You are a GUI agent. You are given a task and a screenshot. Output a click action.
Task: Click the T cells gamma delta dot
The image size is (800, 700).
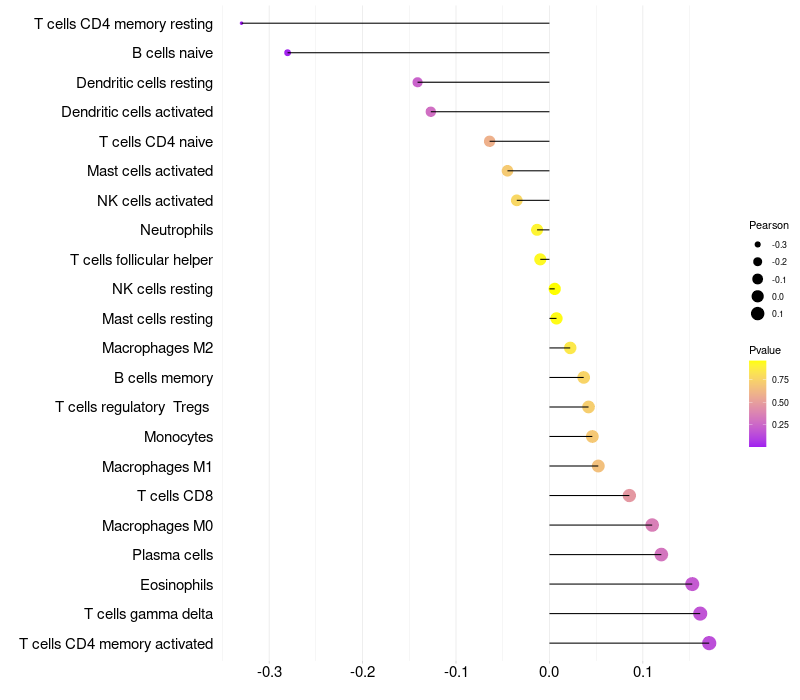click(700, 613)
